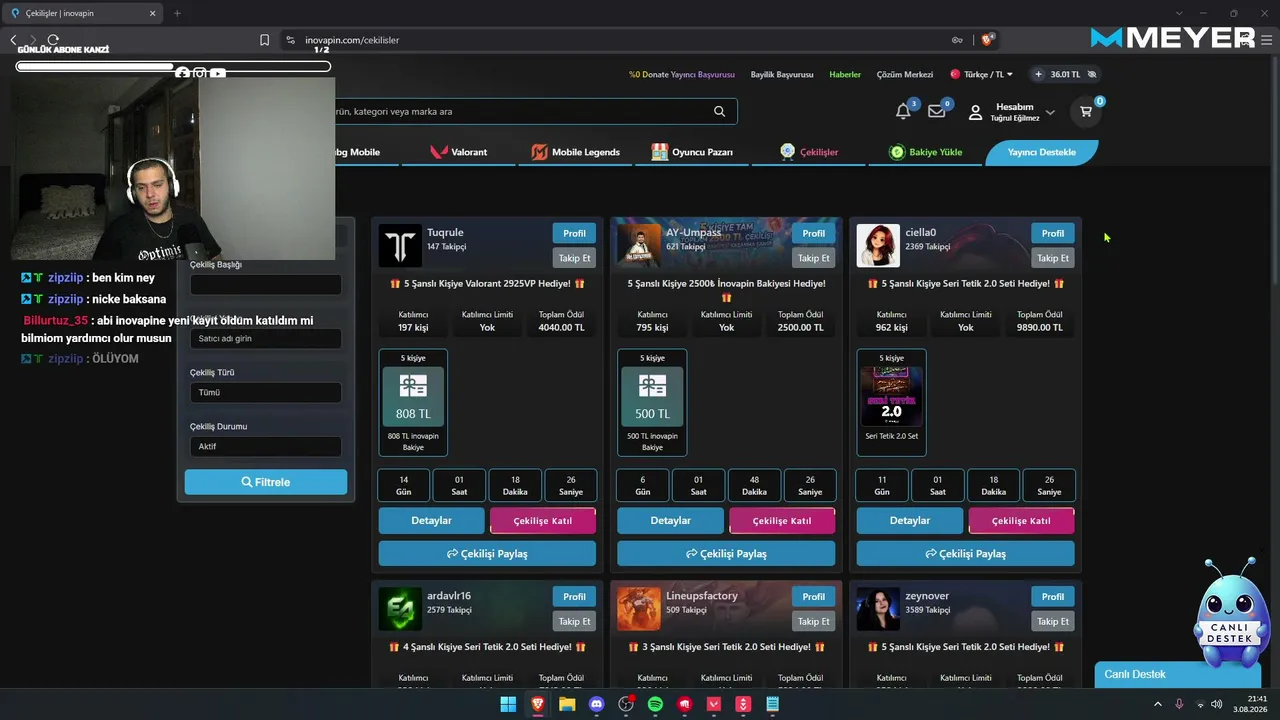
Task: Open the Çözüm Merkezi link
Action: pos(905,74)
